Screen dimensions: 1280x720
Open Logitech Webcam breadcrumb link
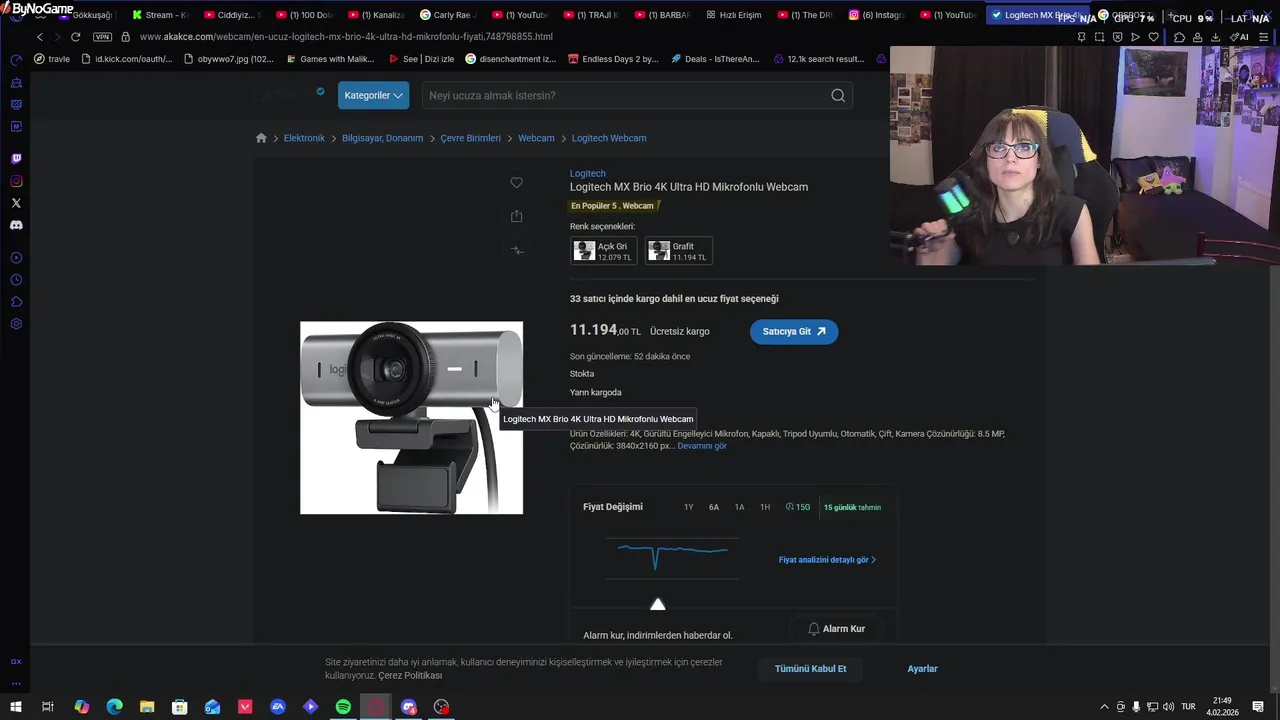[609, 138]
